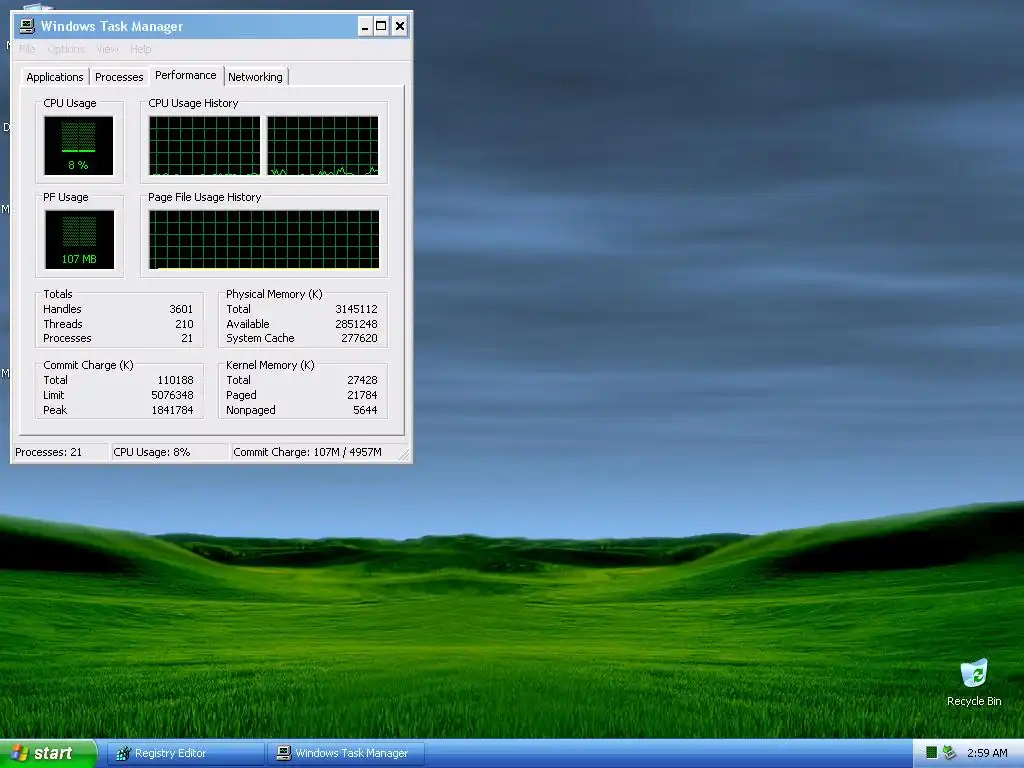The image size is (1024, 768).
Task: Click Kernel Memory Total 27428
Action: point(362,380)
